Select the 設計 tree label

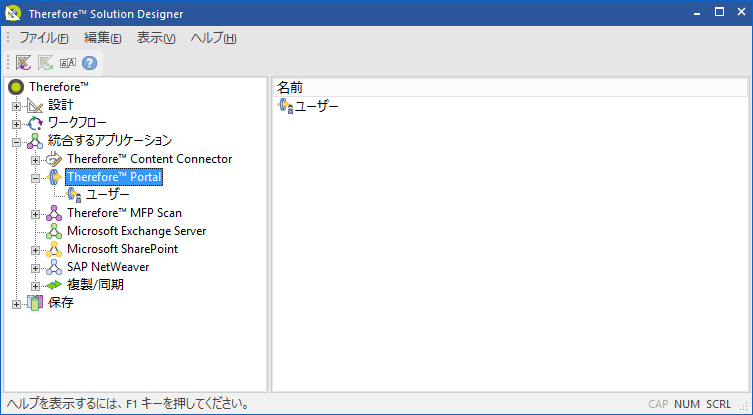(x=61, y=105)
